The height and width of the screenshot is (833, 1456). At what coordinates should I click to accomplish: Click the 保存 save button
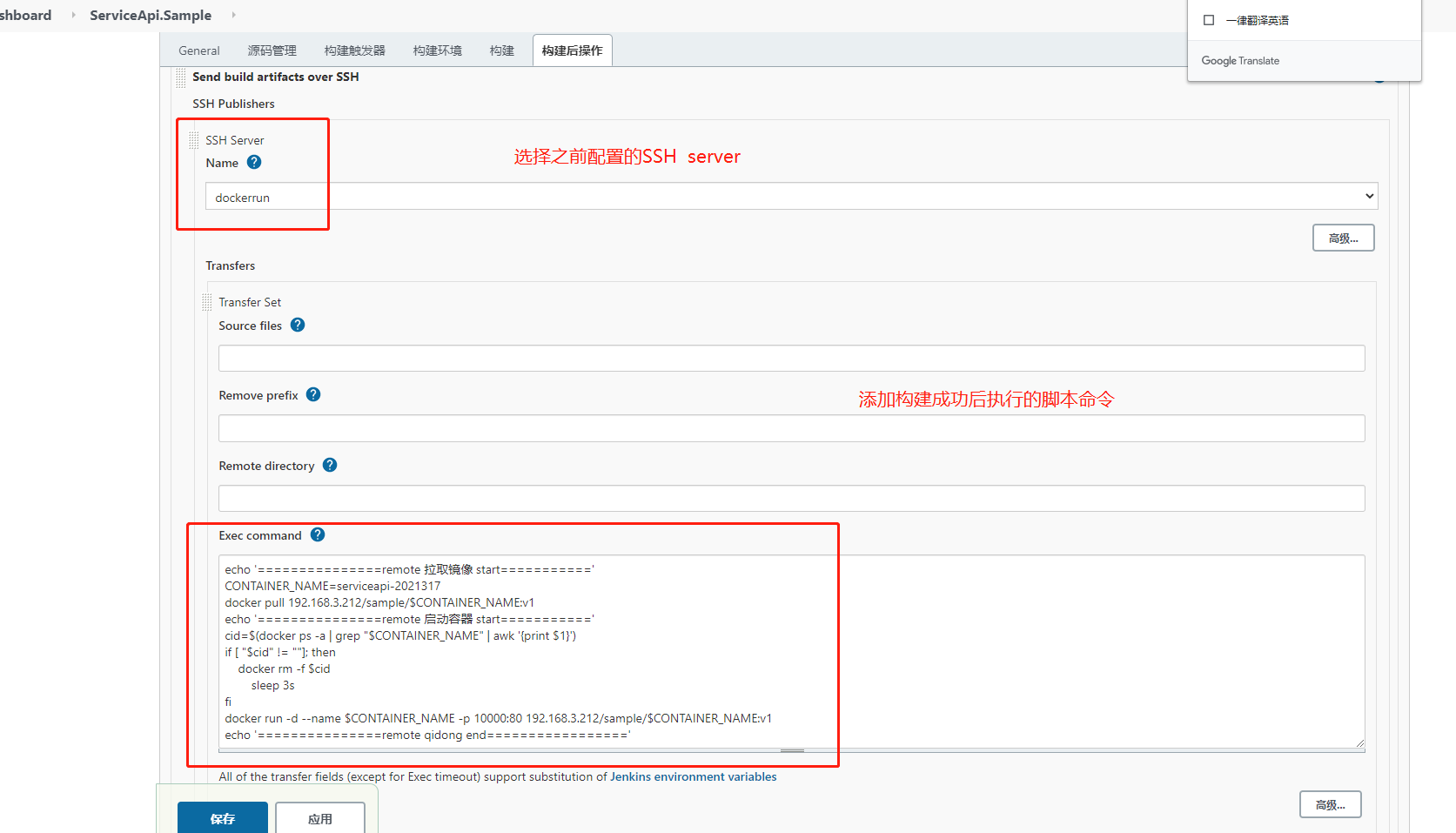[x=223, y=818]
